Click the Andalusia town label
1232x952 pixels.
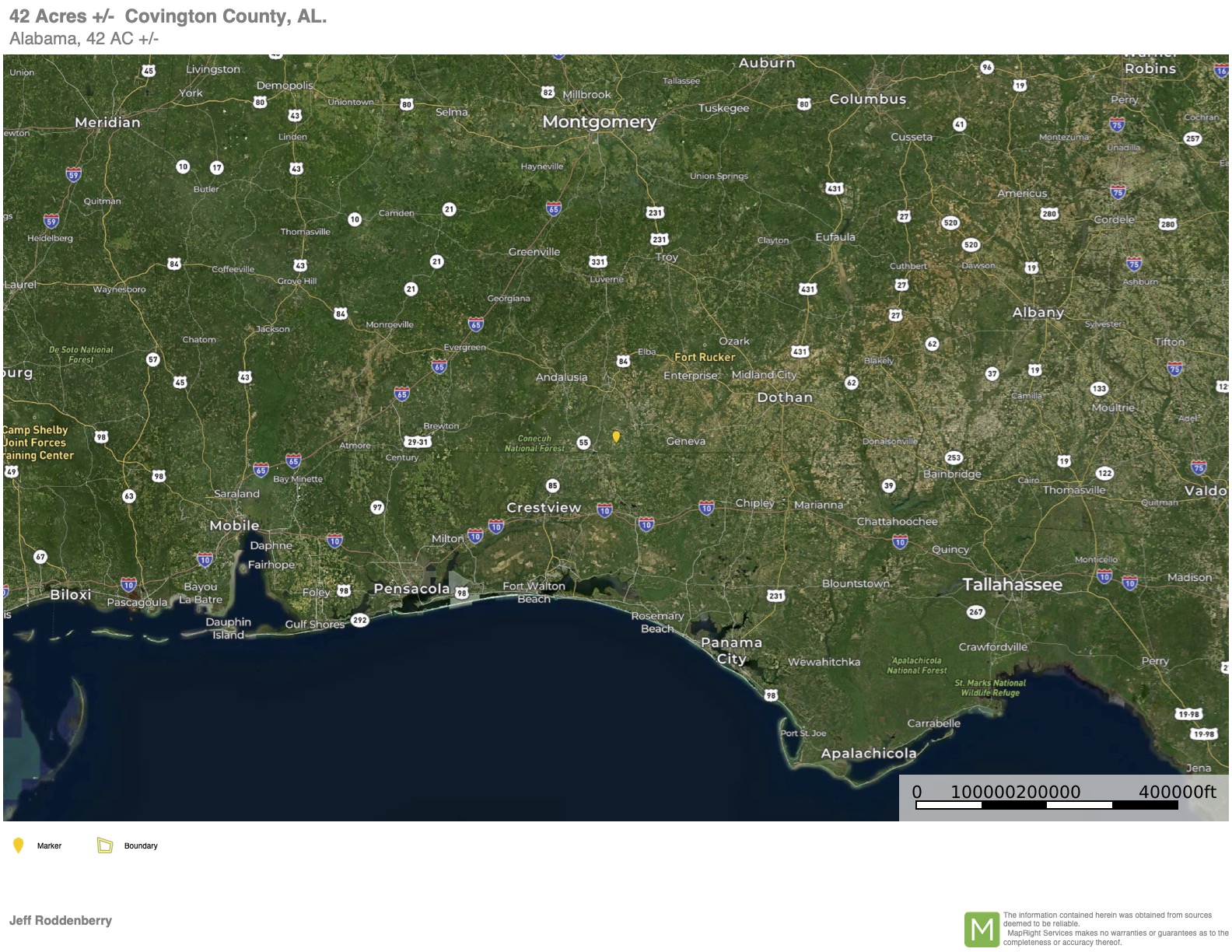point(562,377)
